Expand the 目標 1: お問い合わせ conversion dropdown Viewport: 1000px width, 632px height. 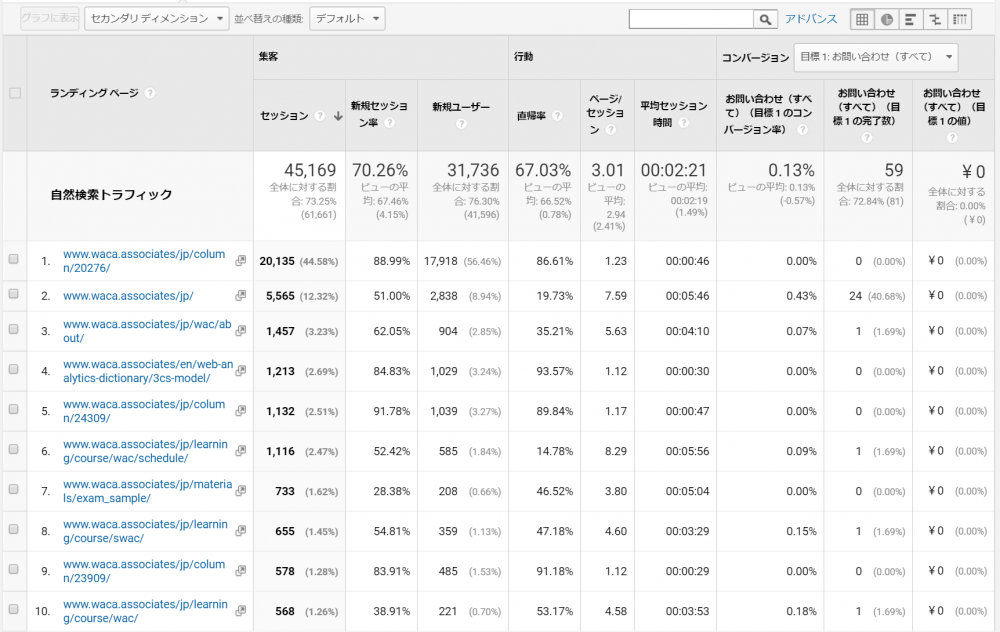875,57
